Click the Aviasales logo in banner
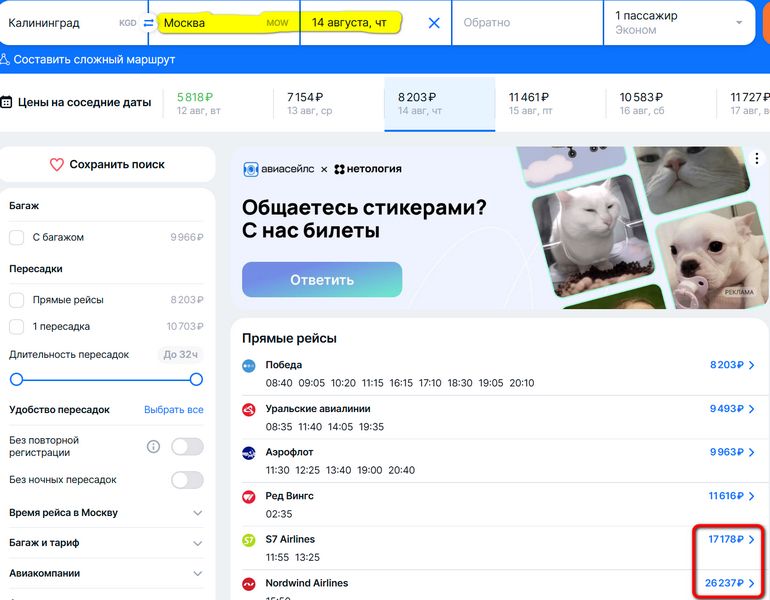This screenshot has width=770, height=600. pos(279,169)
